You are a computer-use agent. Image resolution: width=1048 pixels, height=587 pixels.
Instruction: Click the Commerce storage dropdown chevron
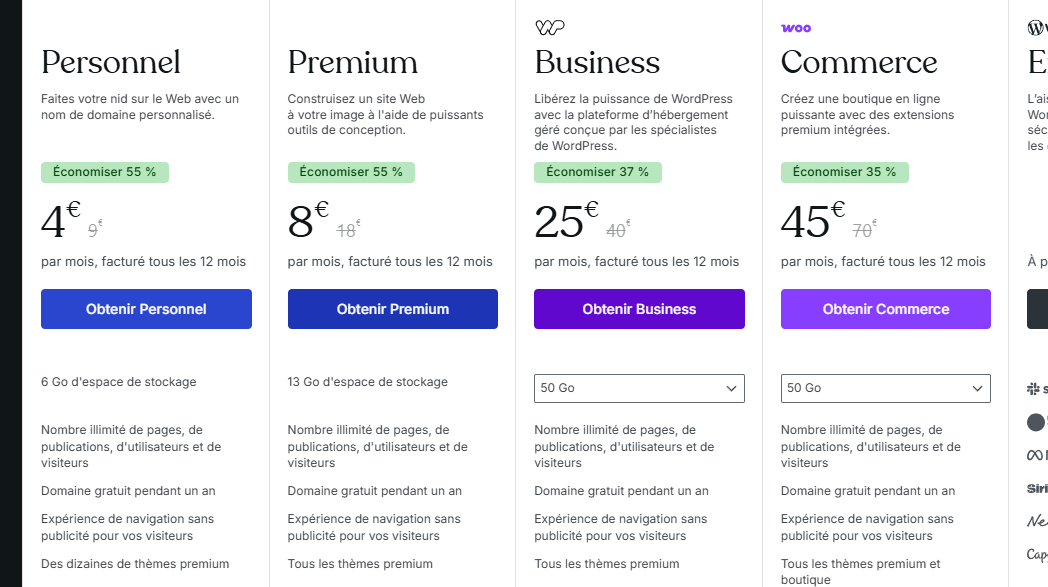pyautogui.click(x=977, y=388)
